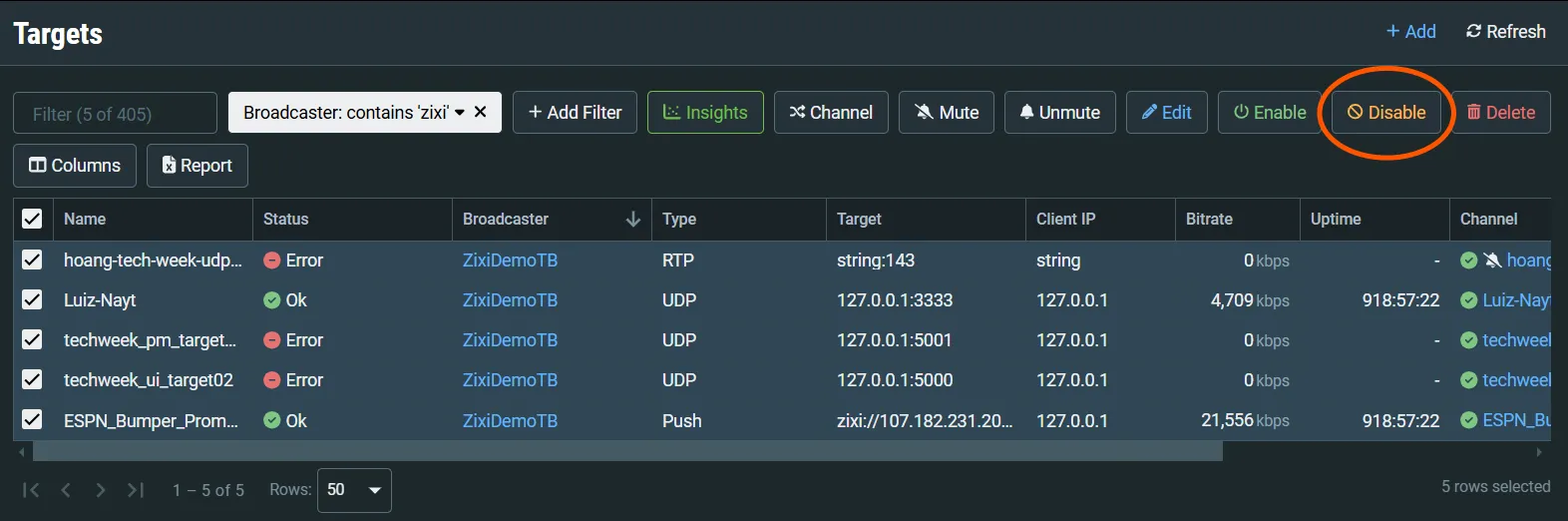This screenshot has width=1568, height=521.
Task: Enable the selected targets
Action: click(x=1269, y=113)
